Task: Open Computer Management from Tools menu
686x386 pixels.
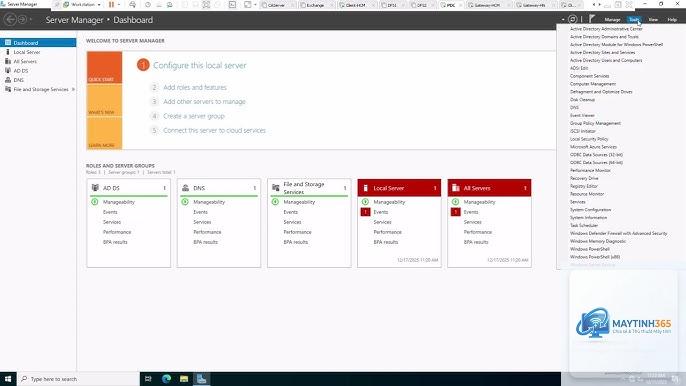Action: tap(593, 84)
